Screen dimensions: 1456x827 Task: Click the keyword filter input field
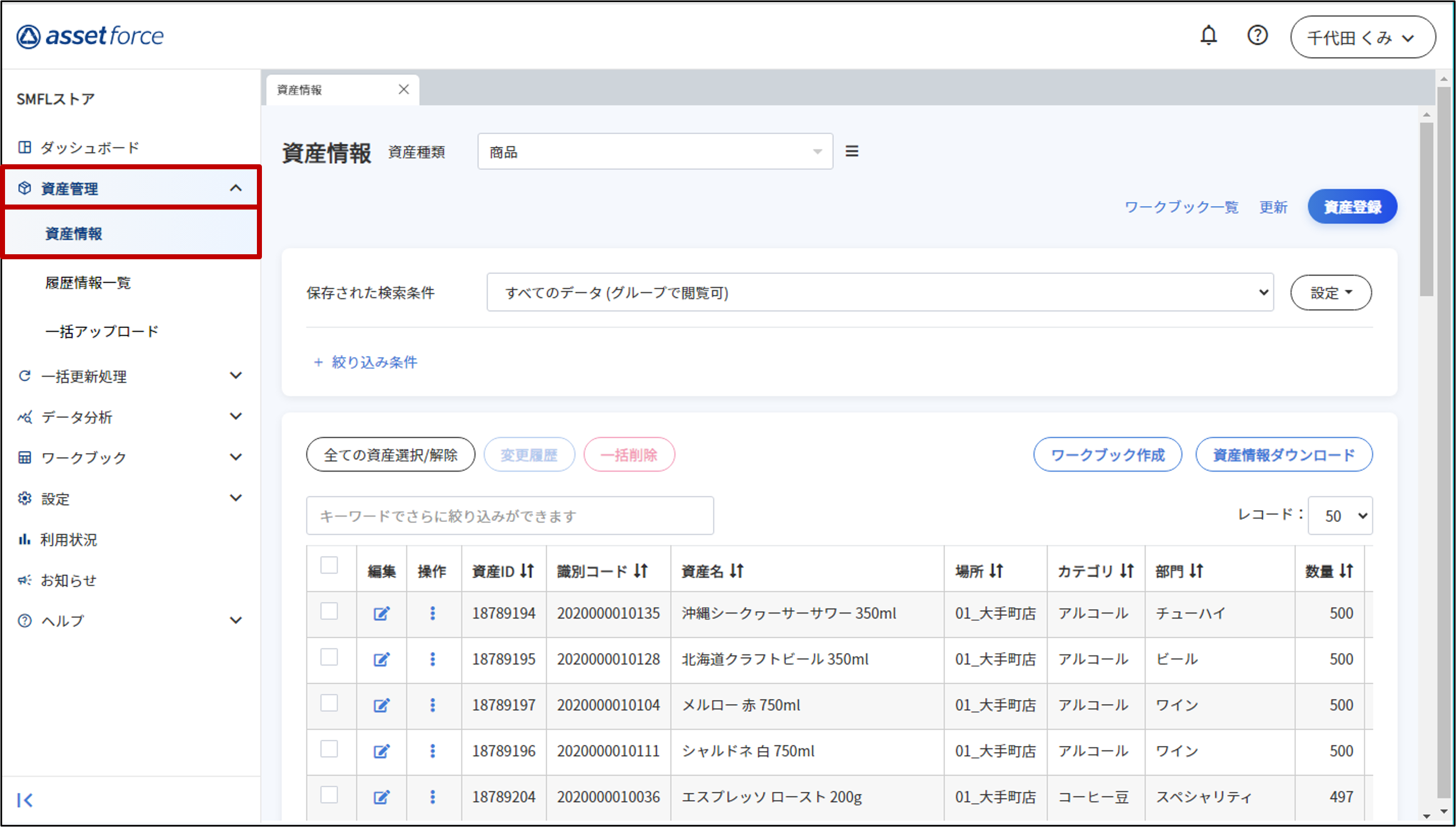click(x=509, y=516)
